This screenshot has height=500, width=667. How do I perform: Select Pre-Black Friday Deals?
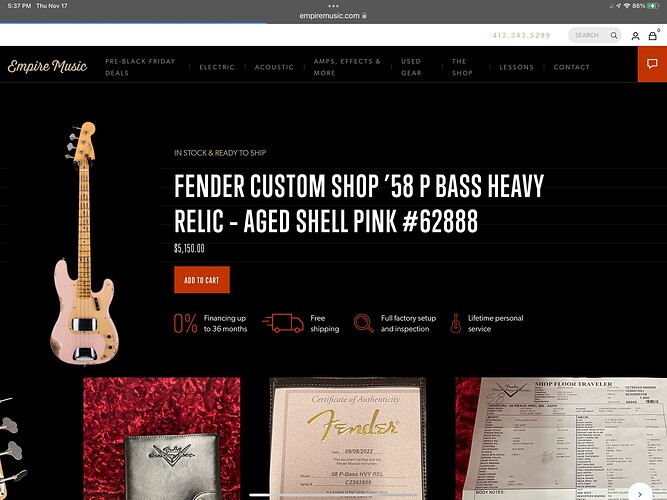140,67
